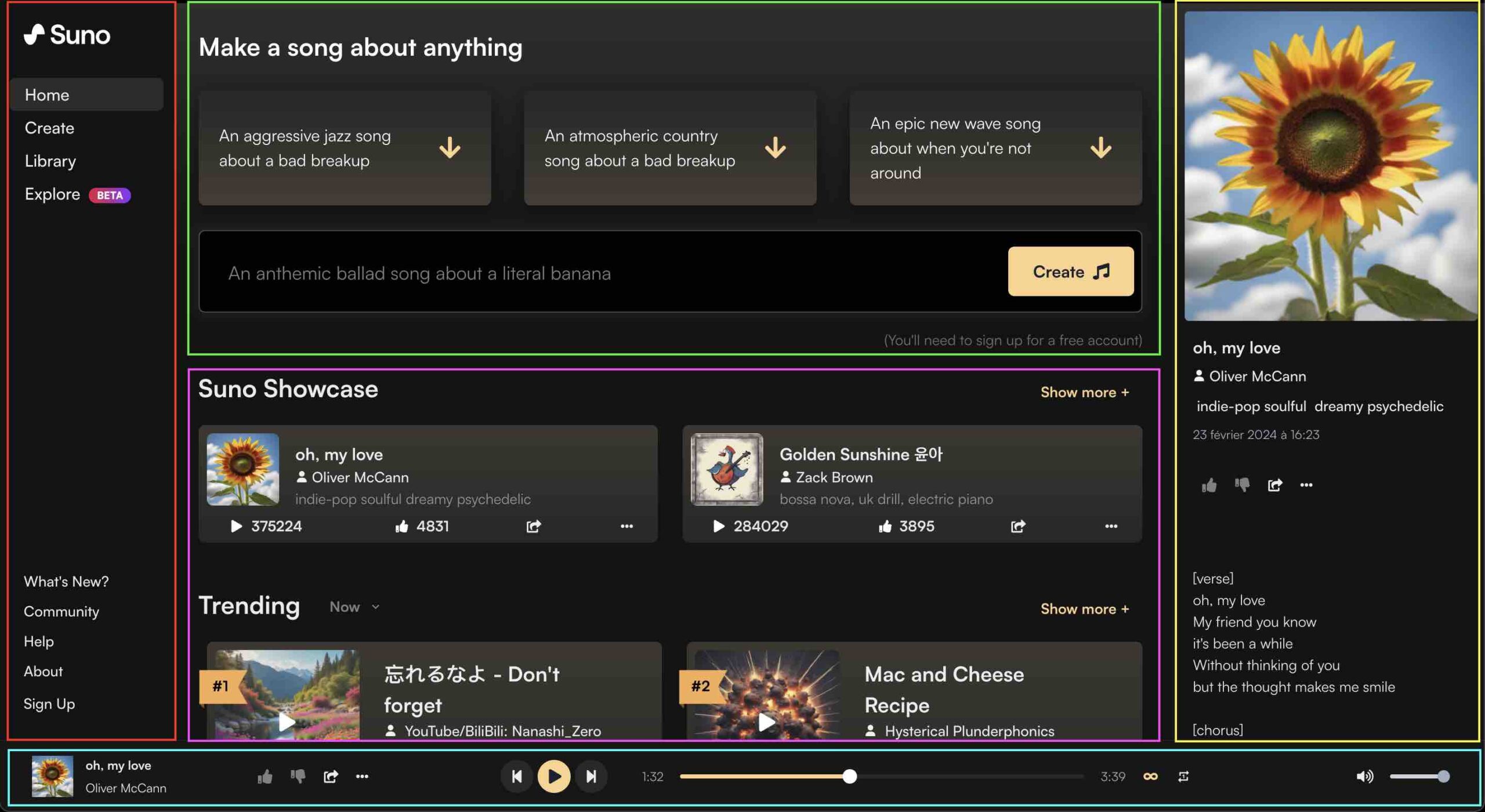
Task: Click the large sunflower cover image
Action: 1330,166
